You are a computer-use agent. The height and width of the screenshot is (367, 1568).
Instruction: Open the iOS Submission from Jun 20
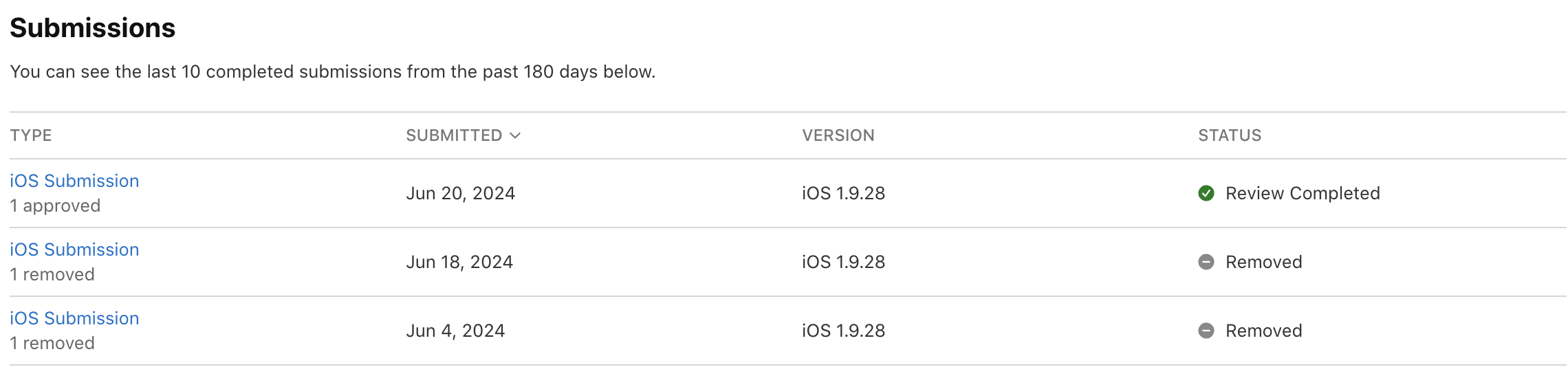click(74, 181)
